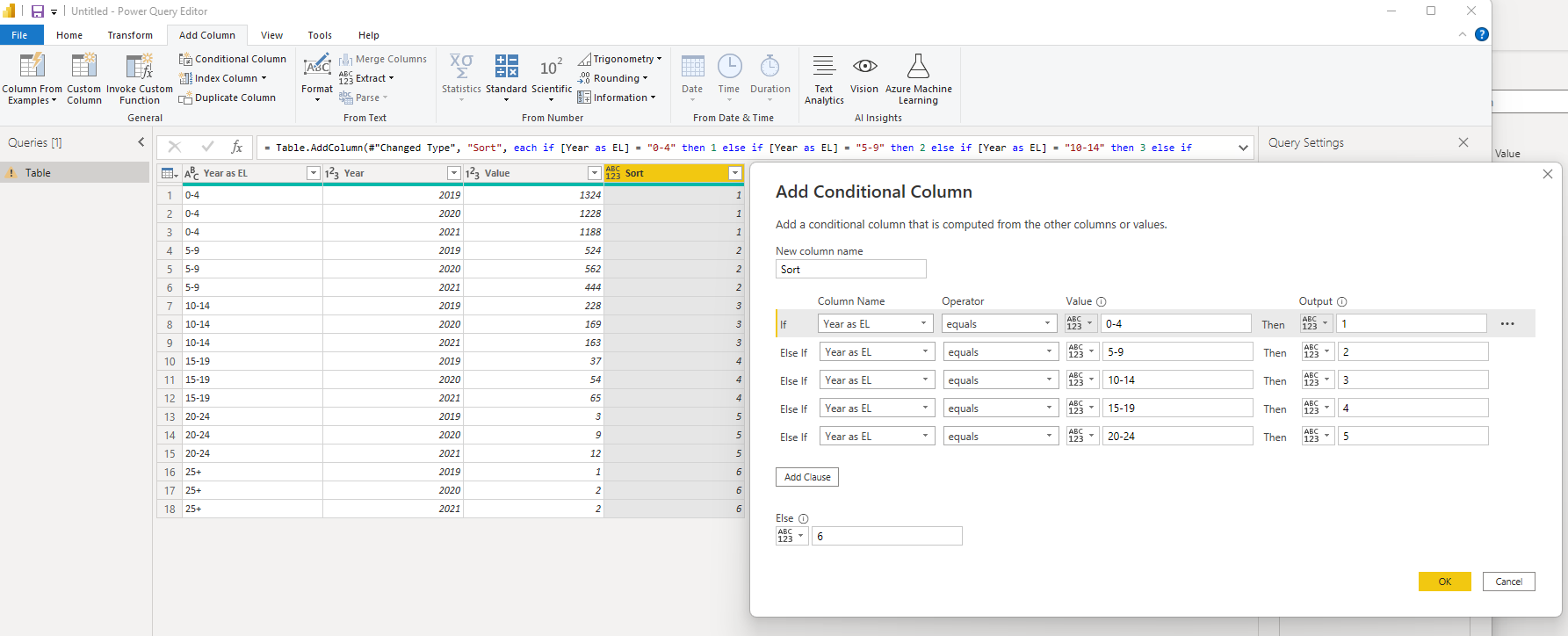The width and height of the screenshot is (1568, 636).
Task: Click the Date column tool
Action: (x=692, y=76)
